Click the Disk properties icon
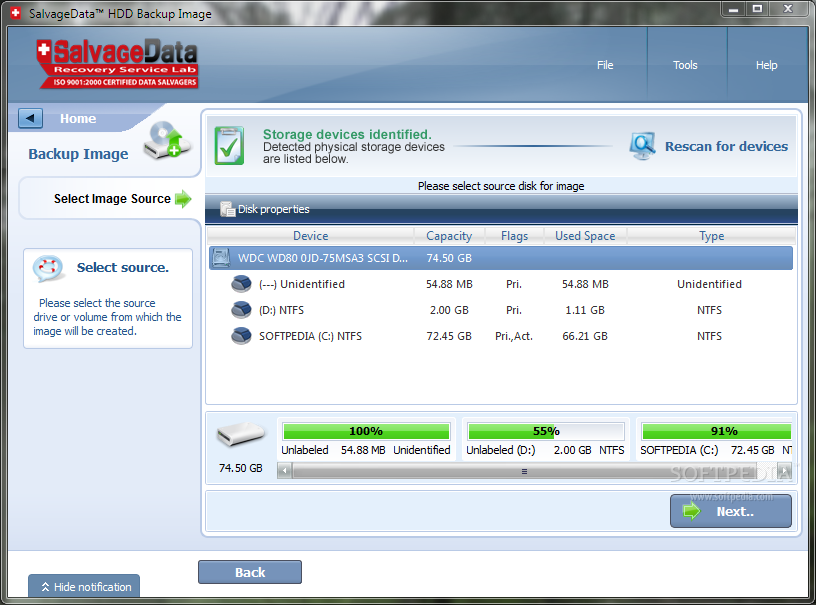Viewport: 816px width, 605px height. tap(227, 209)
